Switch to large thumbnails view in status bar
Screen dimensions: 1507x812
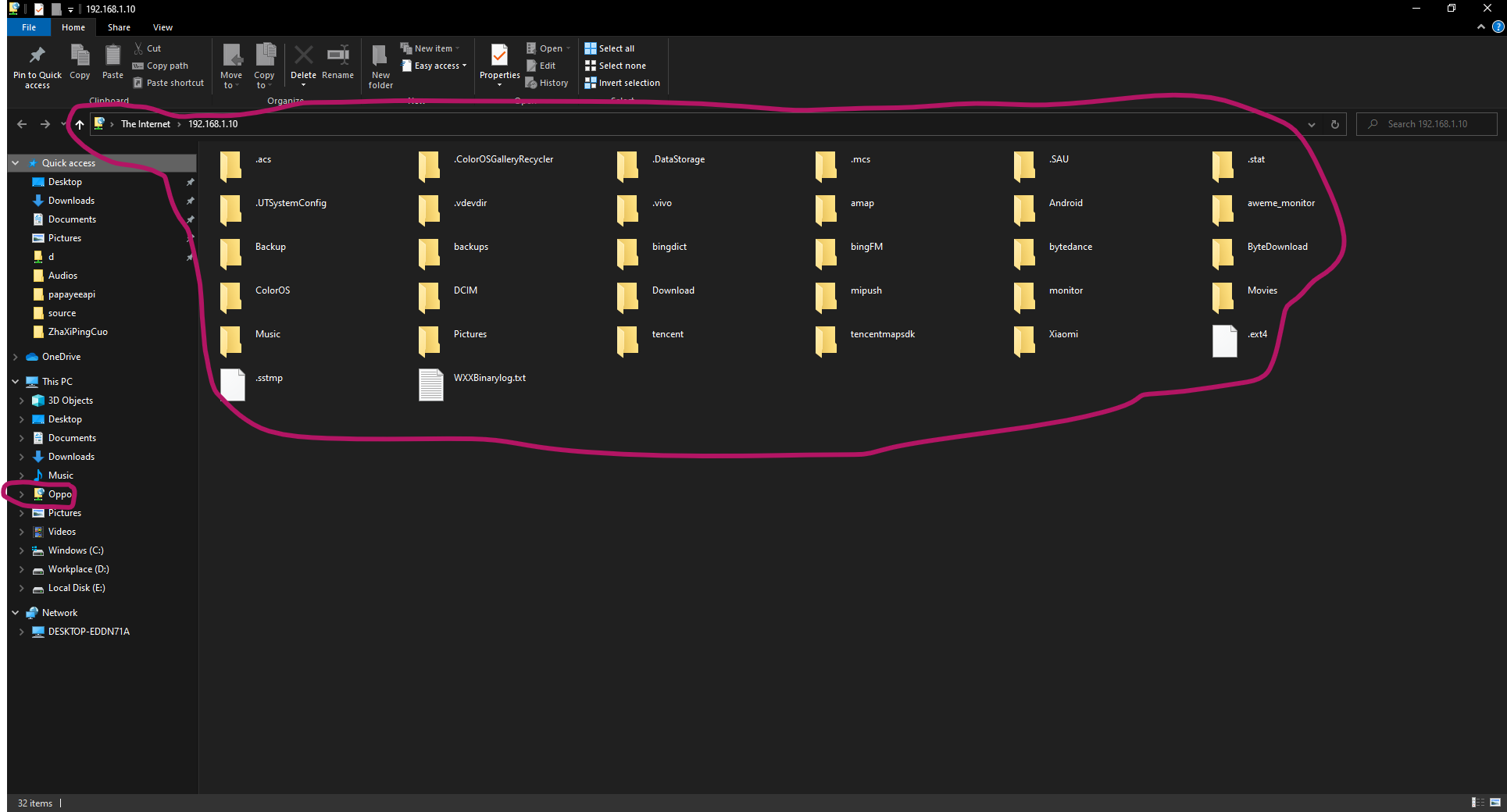1495,803
